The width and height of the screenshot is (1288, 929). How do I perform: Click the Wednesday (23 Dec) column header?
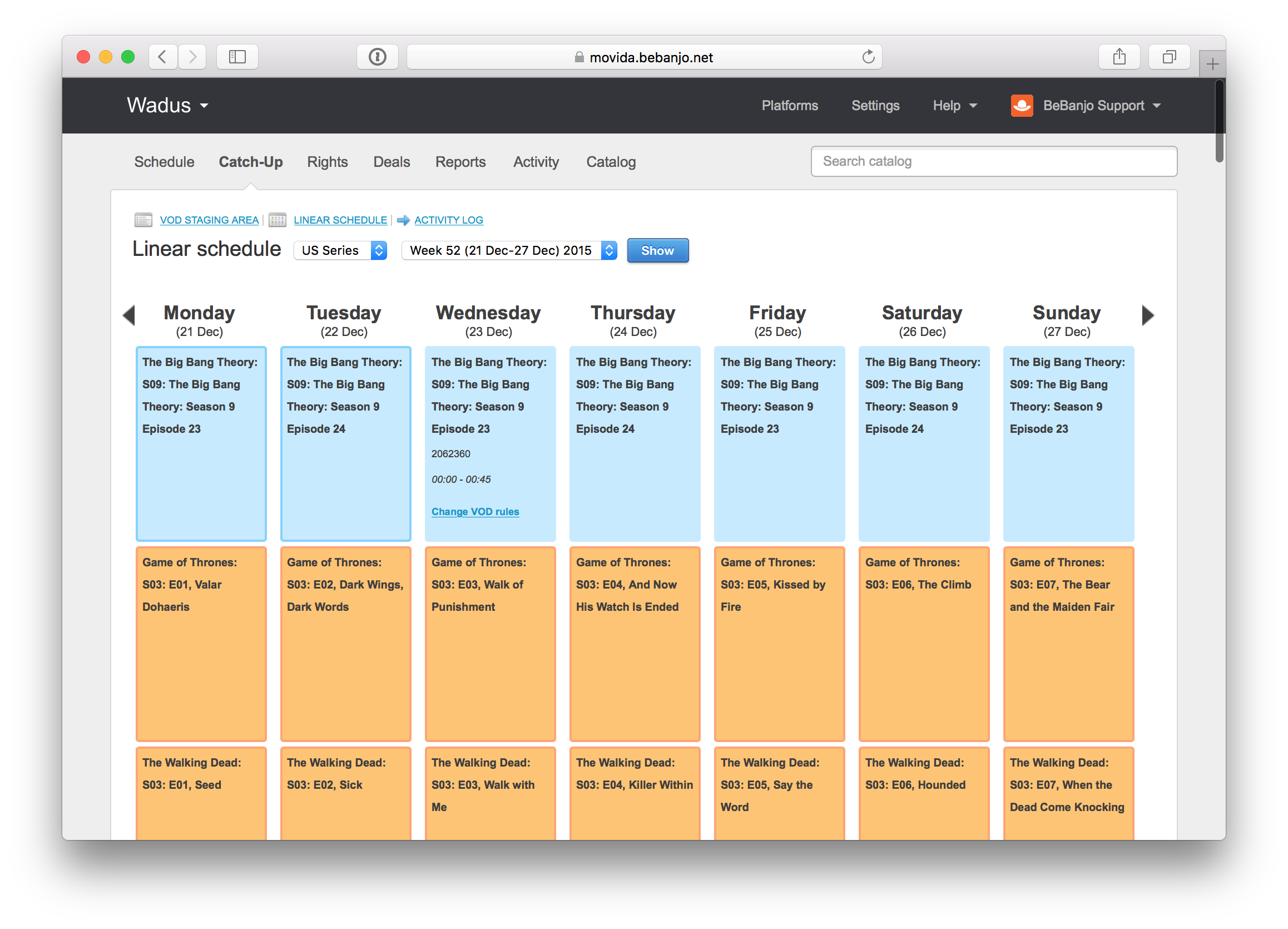(488, 321)
